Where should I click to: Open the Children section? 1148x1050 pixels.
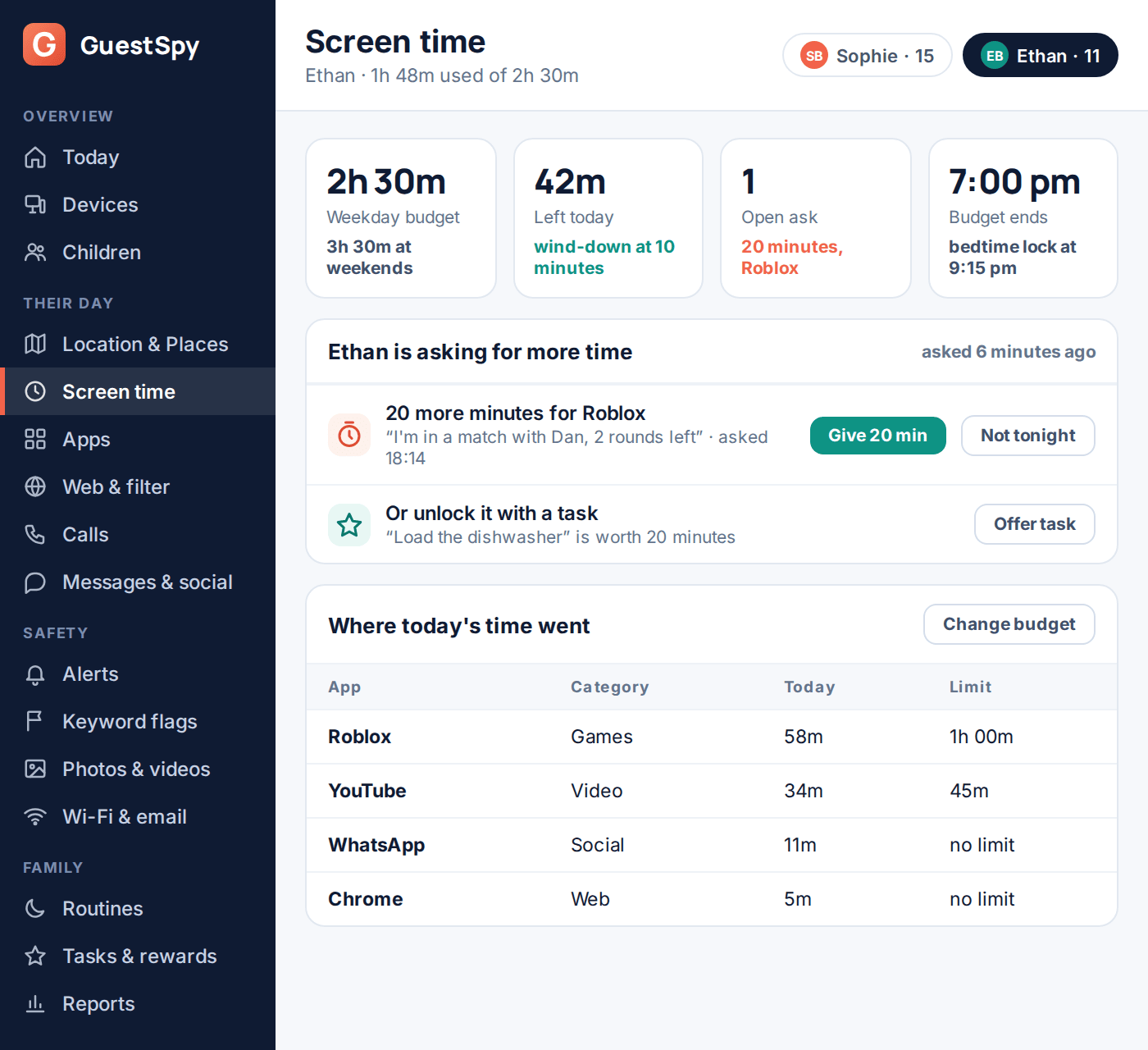138,252
